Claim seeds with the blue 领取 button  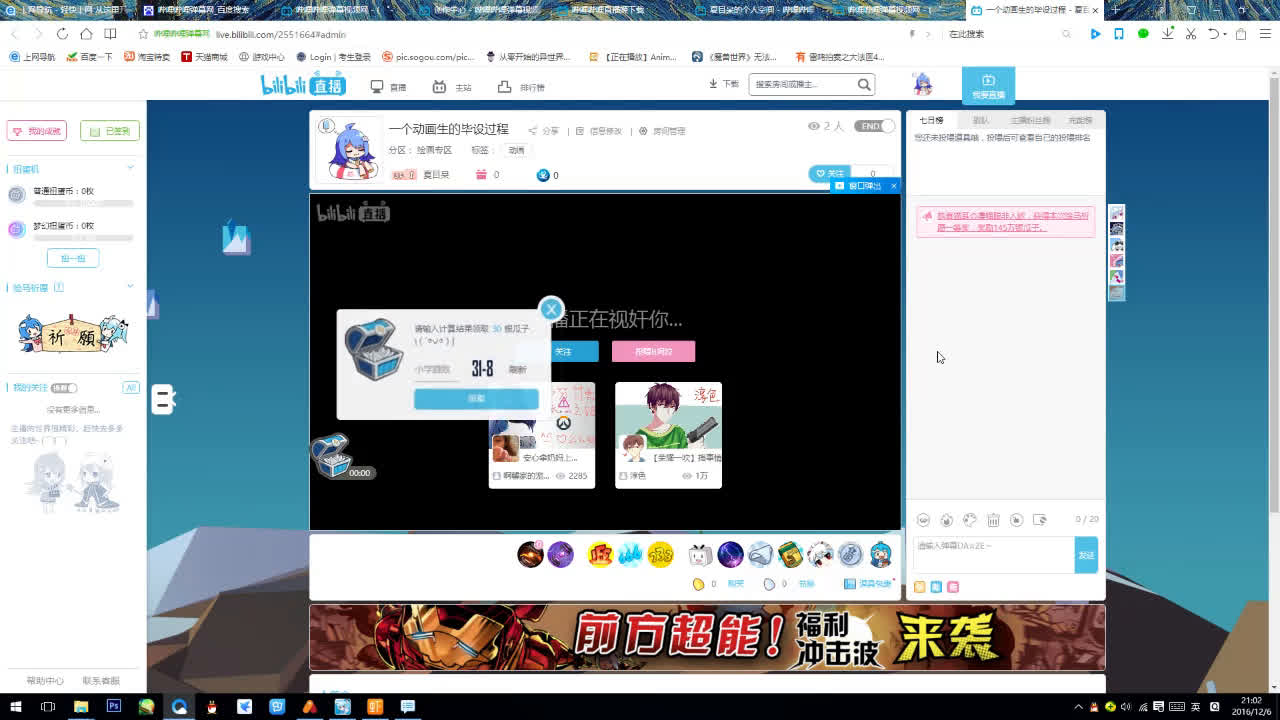pos(477,398)
